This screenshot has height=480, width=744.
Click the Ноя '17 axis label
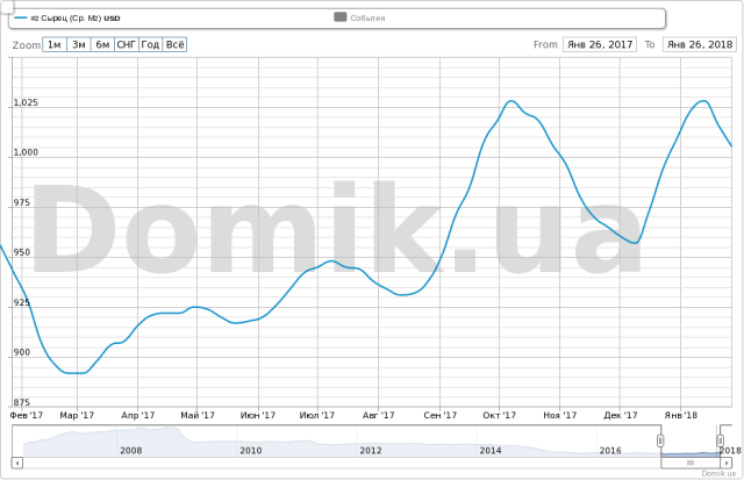coord(560,415)
